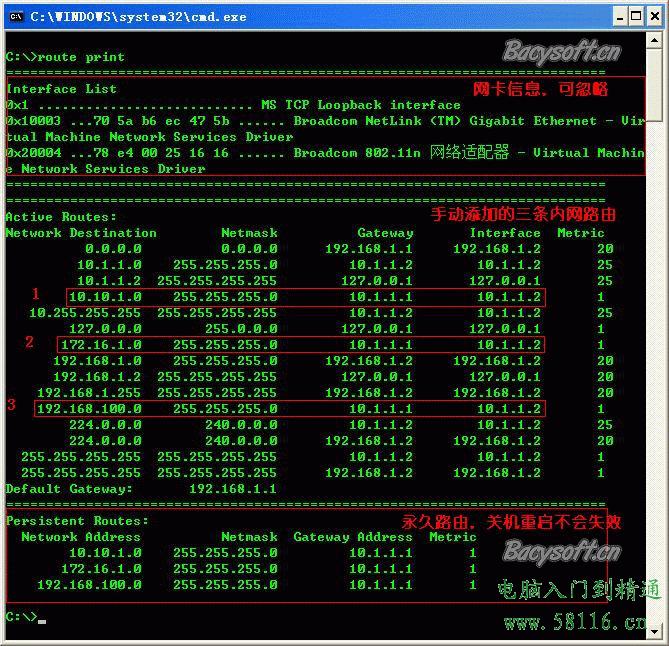Click the blinking cursor at the bottom prompt
Screen dimensions: 669x646
pyautogui.click(x=42, y=621)
